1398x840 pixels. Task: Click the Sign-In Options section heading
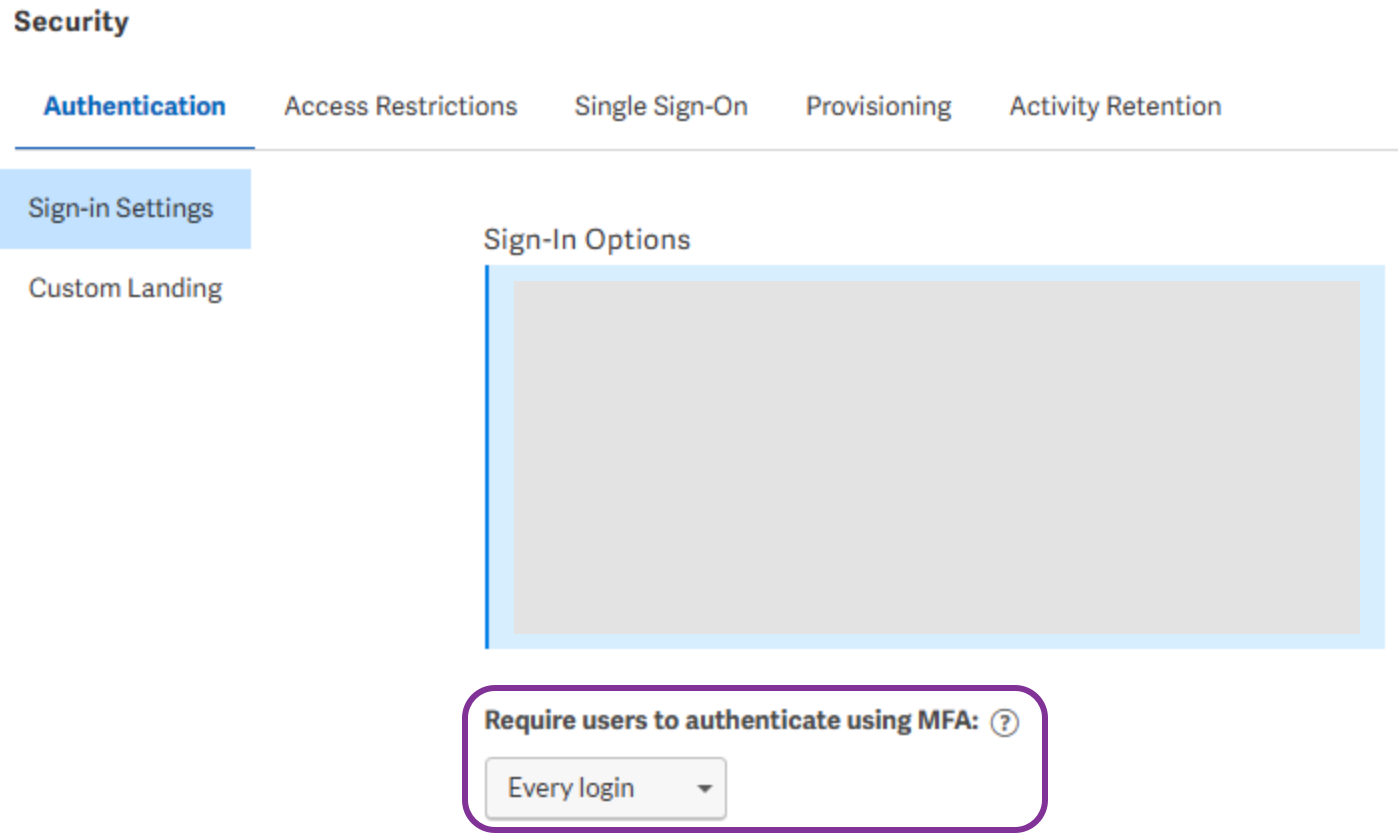[x=587, y=240]
